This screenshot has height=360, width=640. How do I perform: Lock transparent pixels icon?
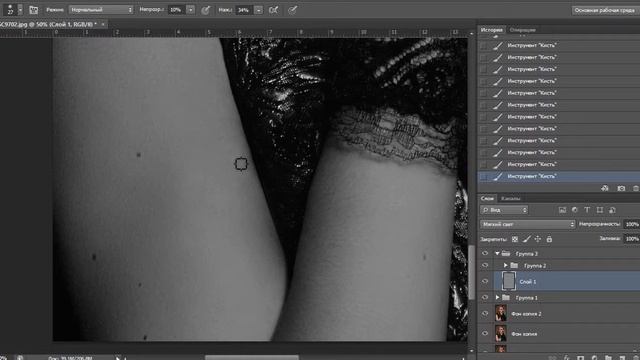[x=515, y=239]
